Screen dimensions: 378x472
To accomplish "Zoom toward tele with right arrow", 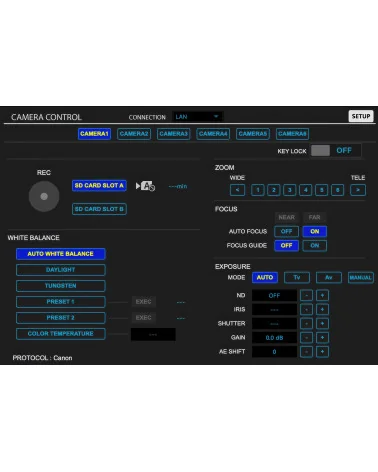I will (x=358, y=190).
